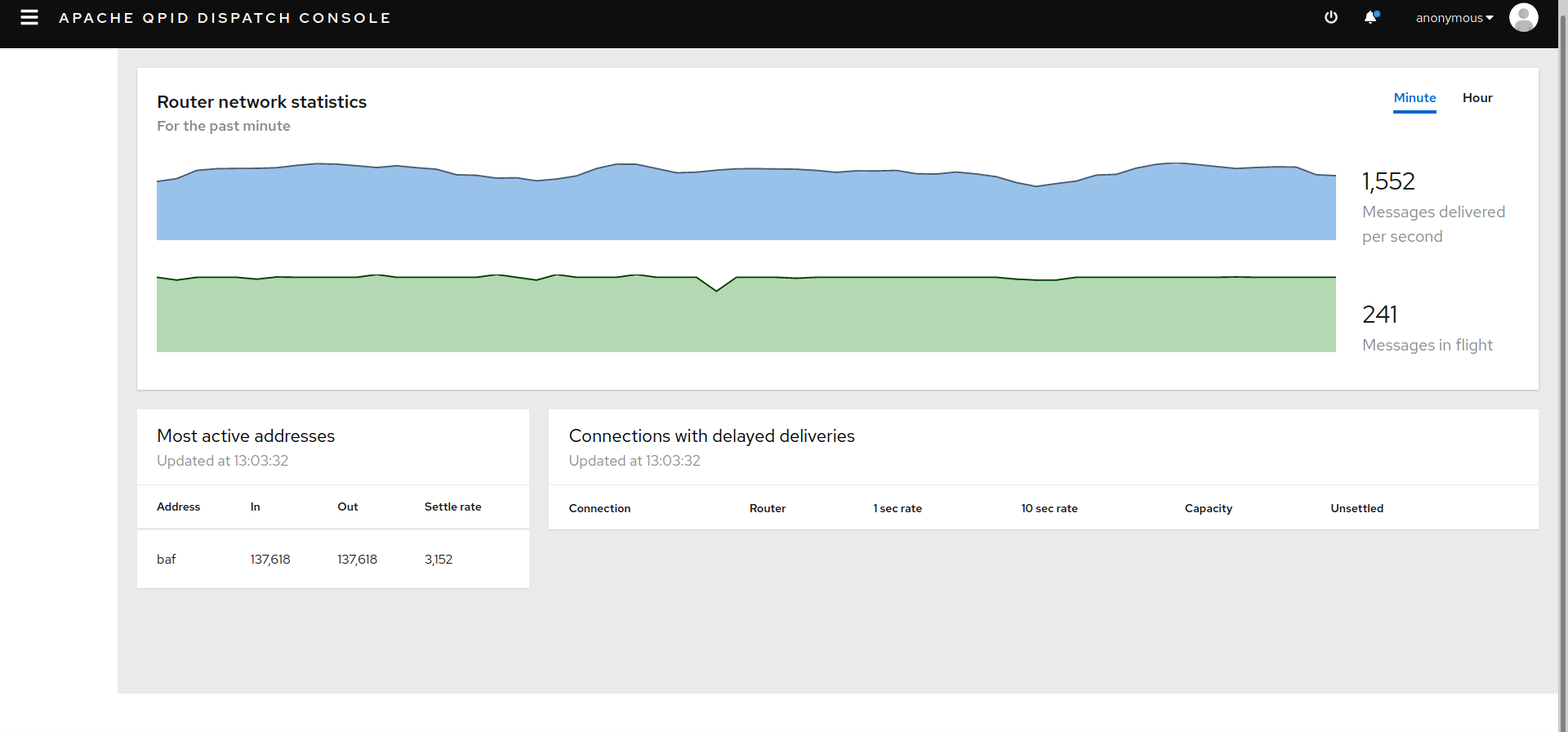The image size is (1568, 732).
Task: Click the power disconnect icon
Action: coord(1331,17)
